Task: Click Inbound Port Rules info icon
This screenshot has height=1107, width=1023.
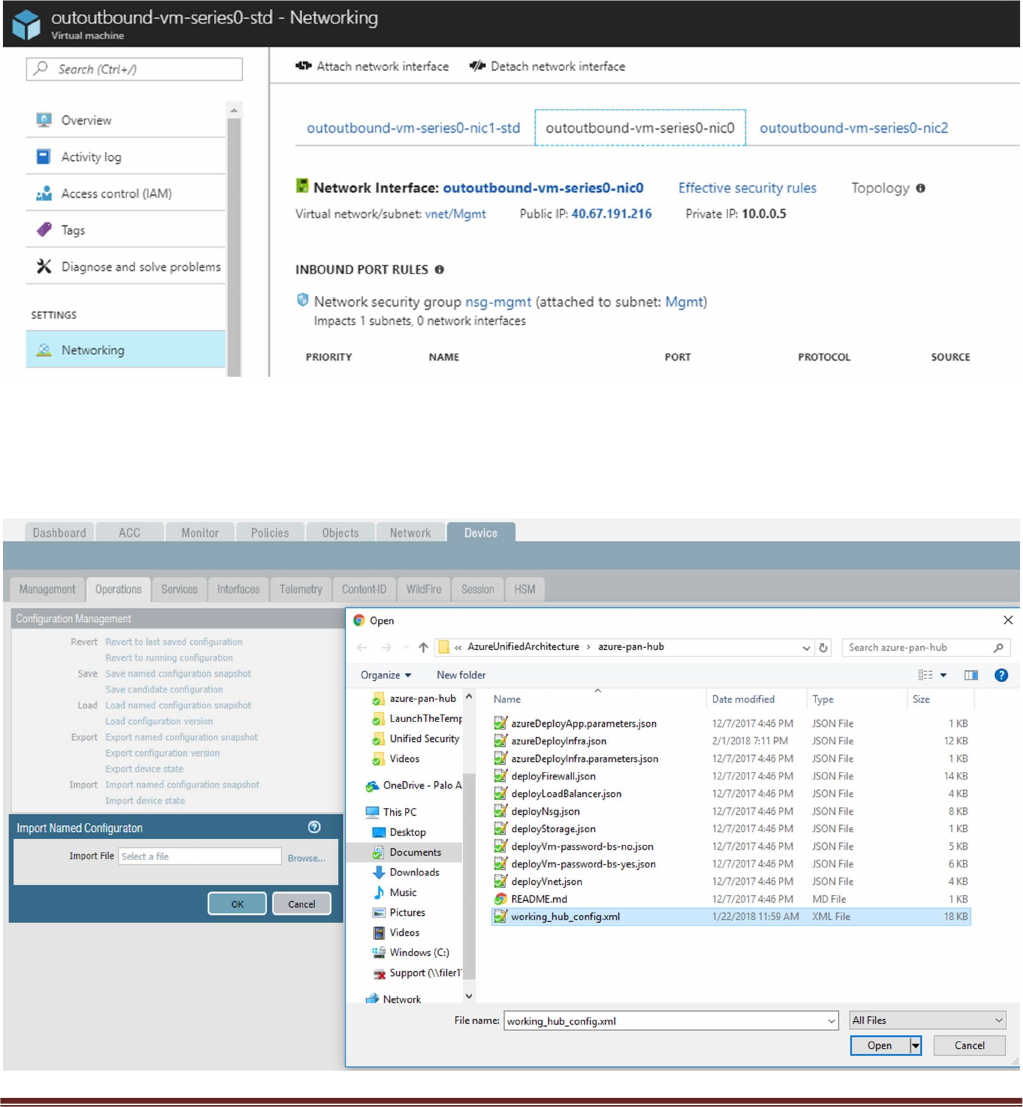Action: coord(439,270)
